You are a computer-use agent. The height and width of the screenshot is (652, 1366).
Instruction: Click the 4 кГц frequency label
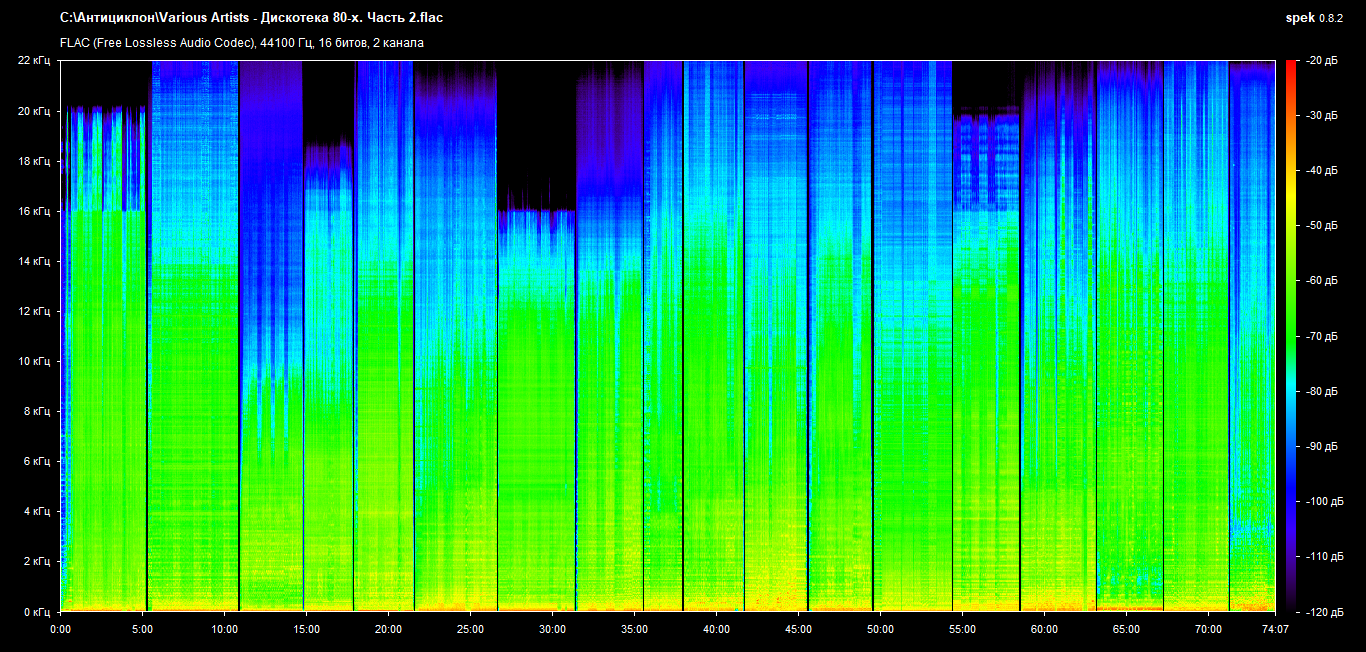point(37,511)
